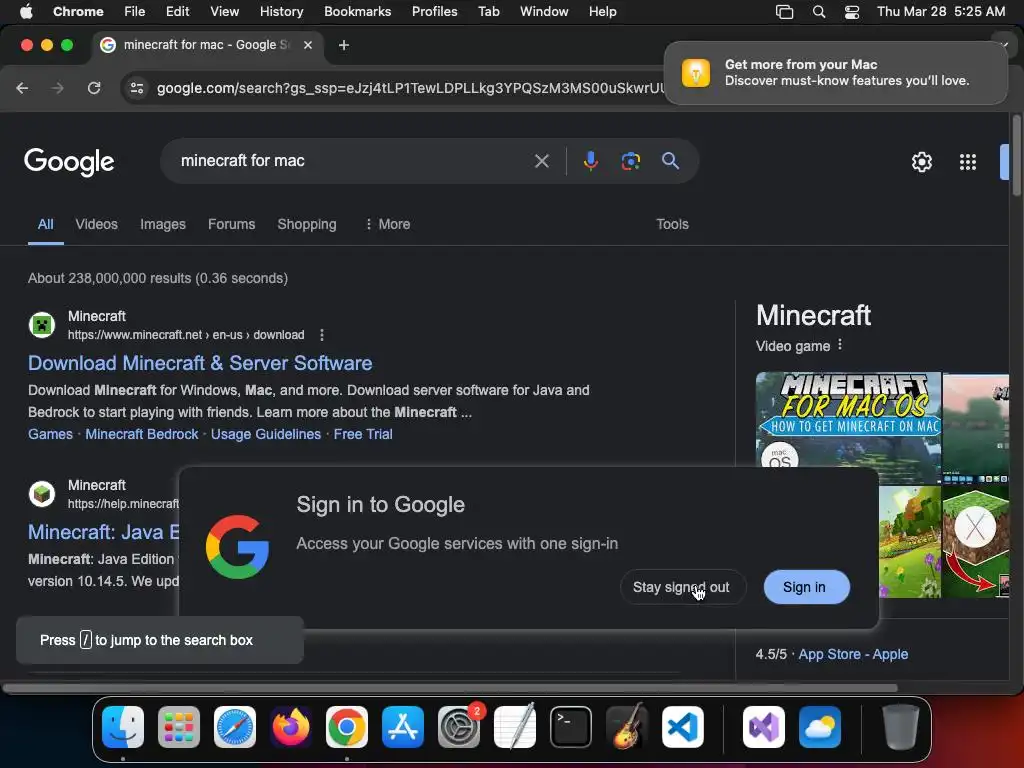
Task: Open the Get more from your Mac notification
Action: point(835,72)
